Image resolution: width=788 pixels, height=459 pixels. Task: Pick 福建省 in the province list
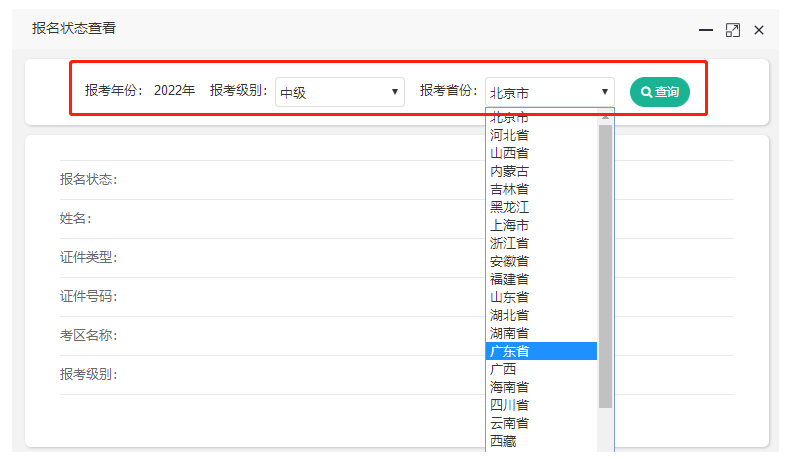[x=509, y=279]
